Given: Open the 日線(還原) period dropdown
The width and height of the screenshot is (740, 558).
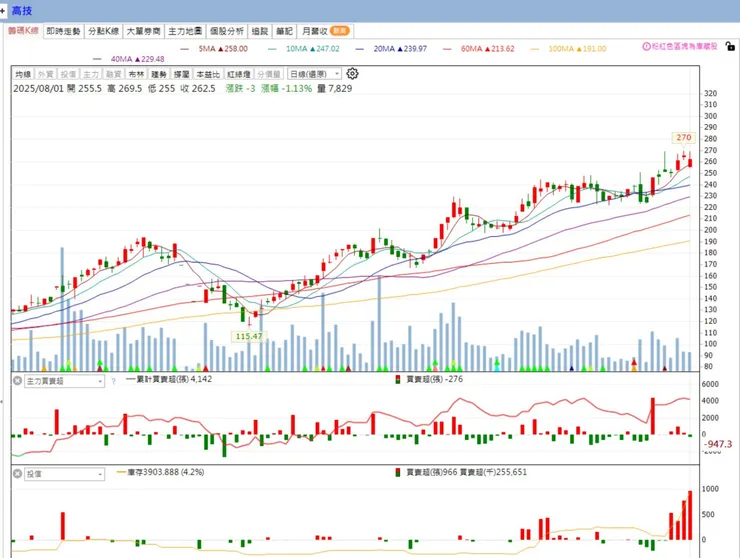Looking at the screenshot, I should tap(314, 74).
